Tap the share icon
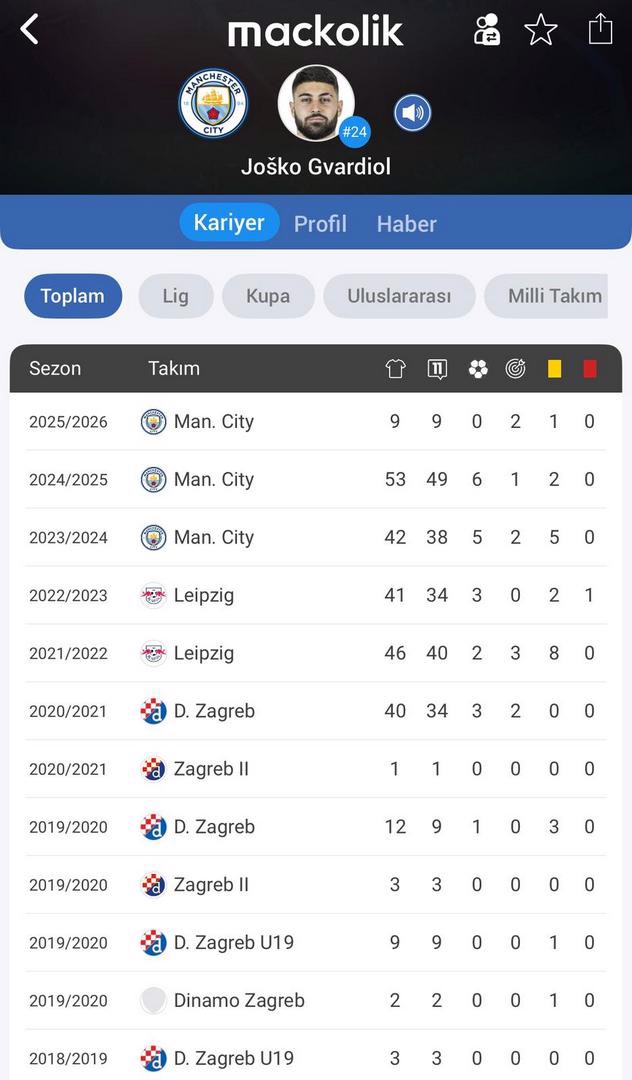 point(600,29)
